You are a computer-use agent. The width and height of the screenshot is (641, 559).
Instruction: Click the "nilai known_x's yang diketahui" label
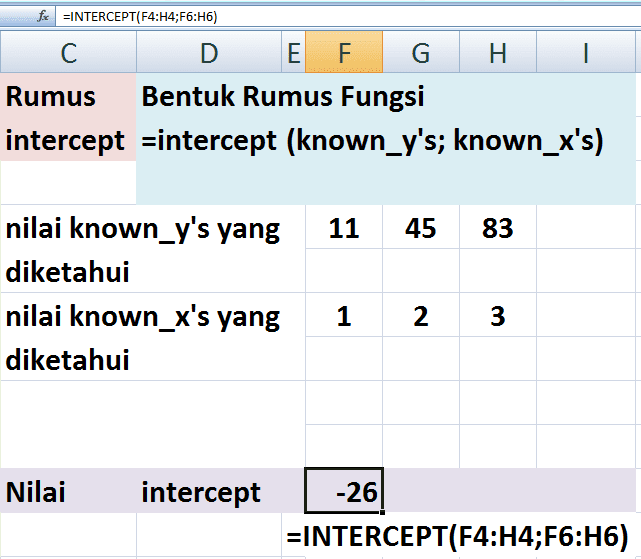(x=153, y=337)
